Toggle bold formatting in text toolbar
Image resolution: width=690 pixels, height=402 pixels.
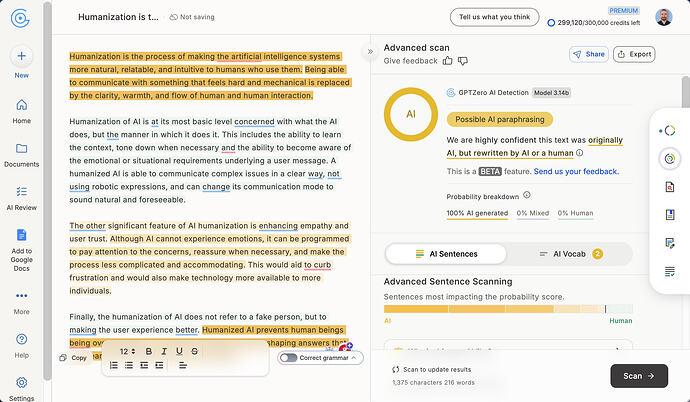point(149,351)
